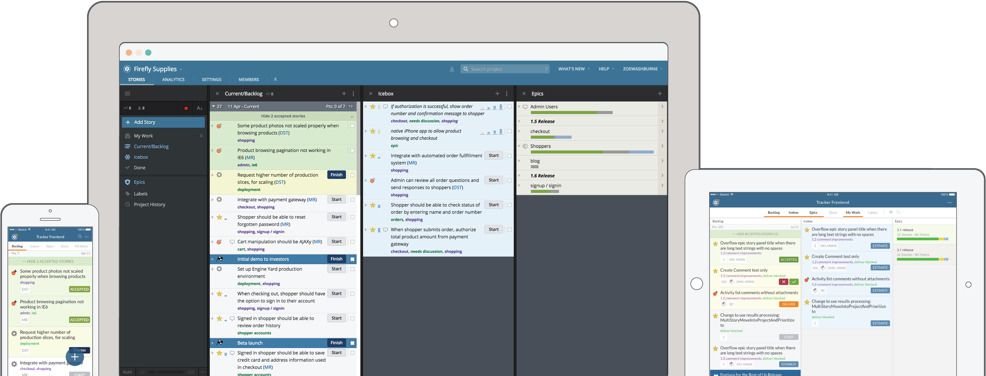
Task: Open the MEMBERS tab
Action: point(248,80)
